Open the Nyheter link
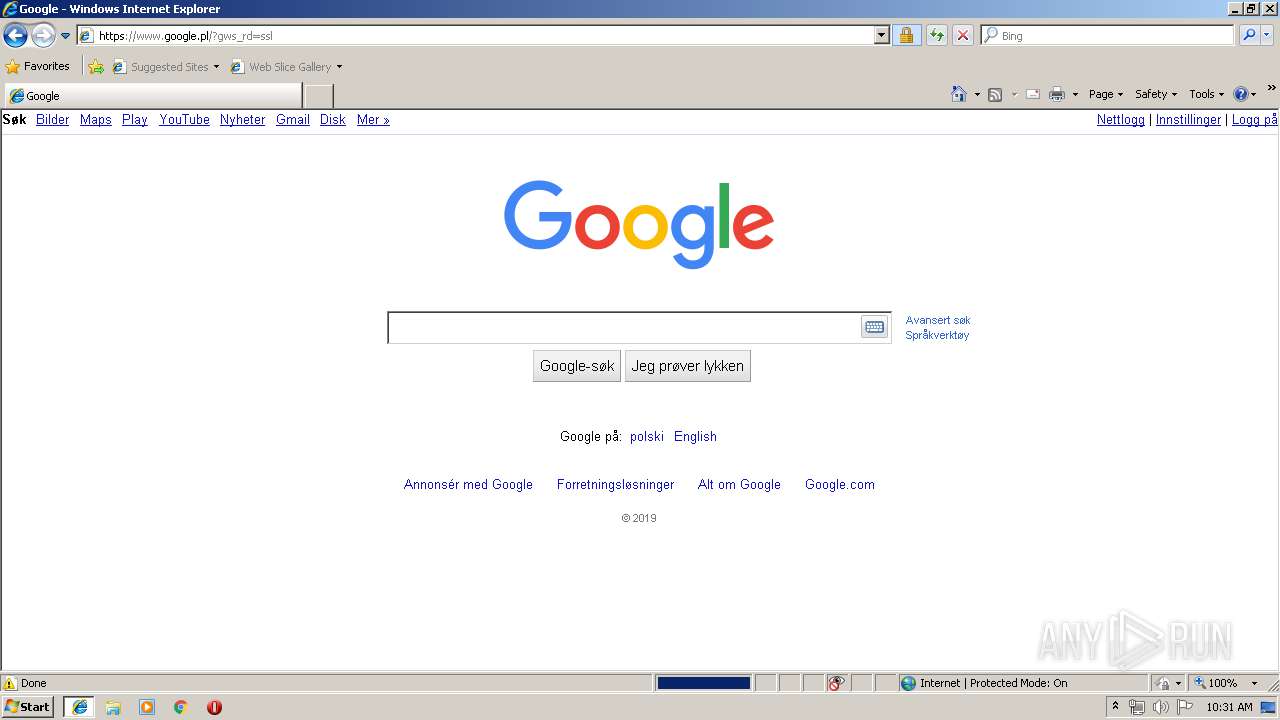The image size is (1280, 720). 243,120
